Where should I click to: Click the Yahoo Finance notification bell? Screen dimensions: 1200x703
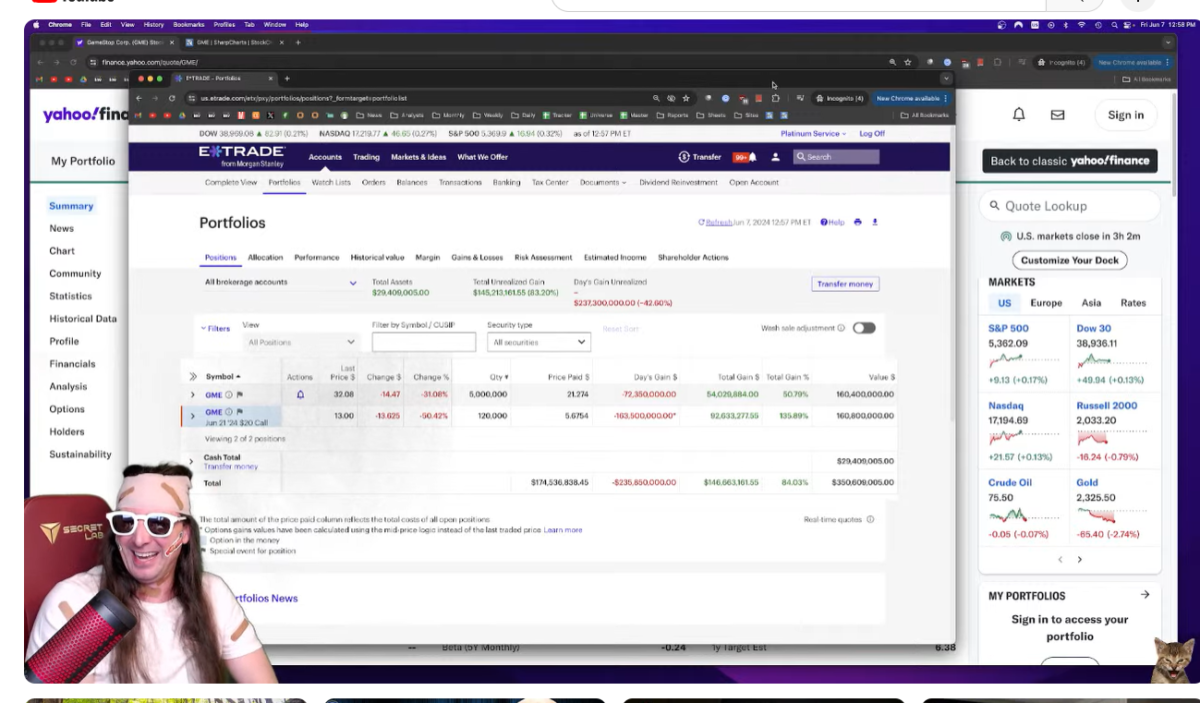click(x=1019, y=115)
